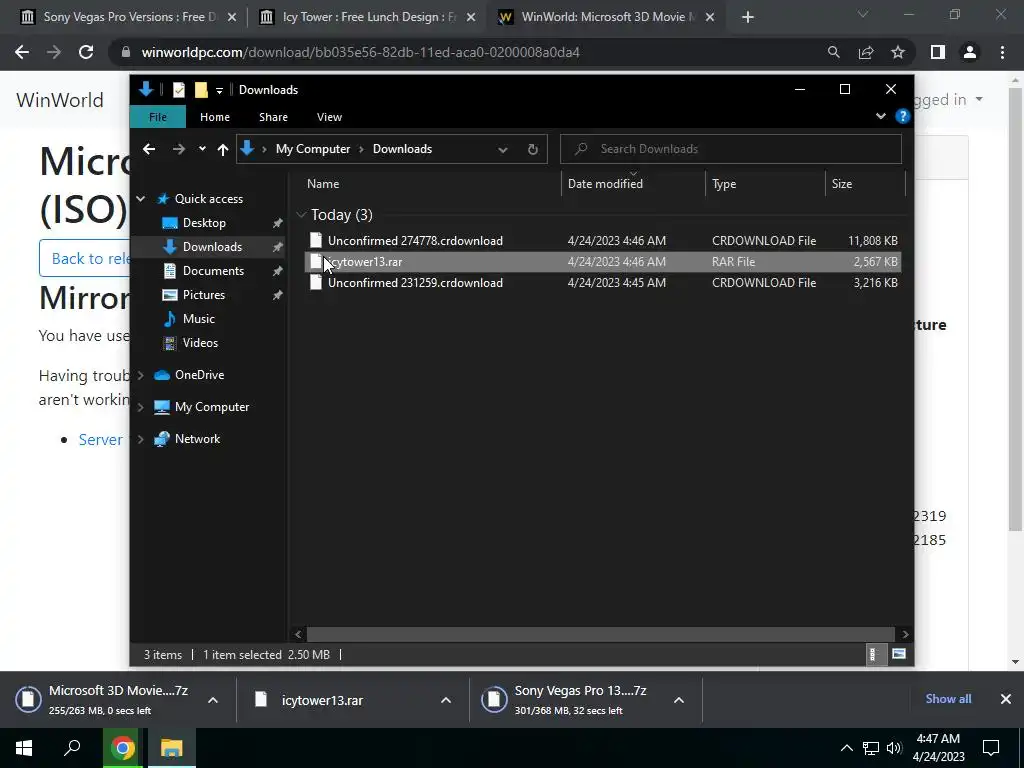The height and width of the screenshot is (768, 1024).
Task: Bookmark this page with star icon
Action: pyautogui.click(x=898, y=52)
